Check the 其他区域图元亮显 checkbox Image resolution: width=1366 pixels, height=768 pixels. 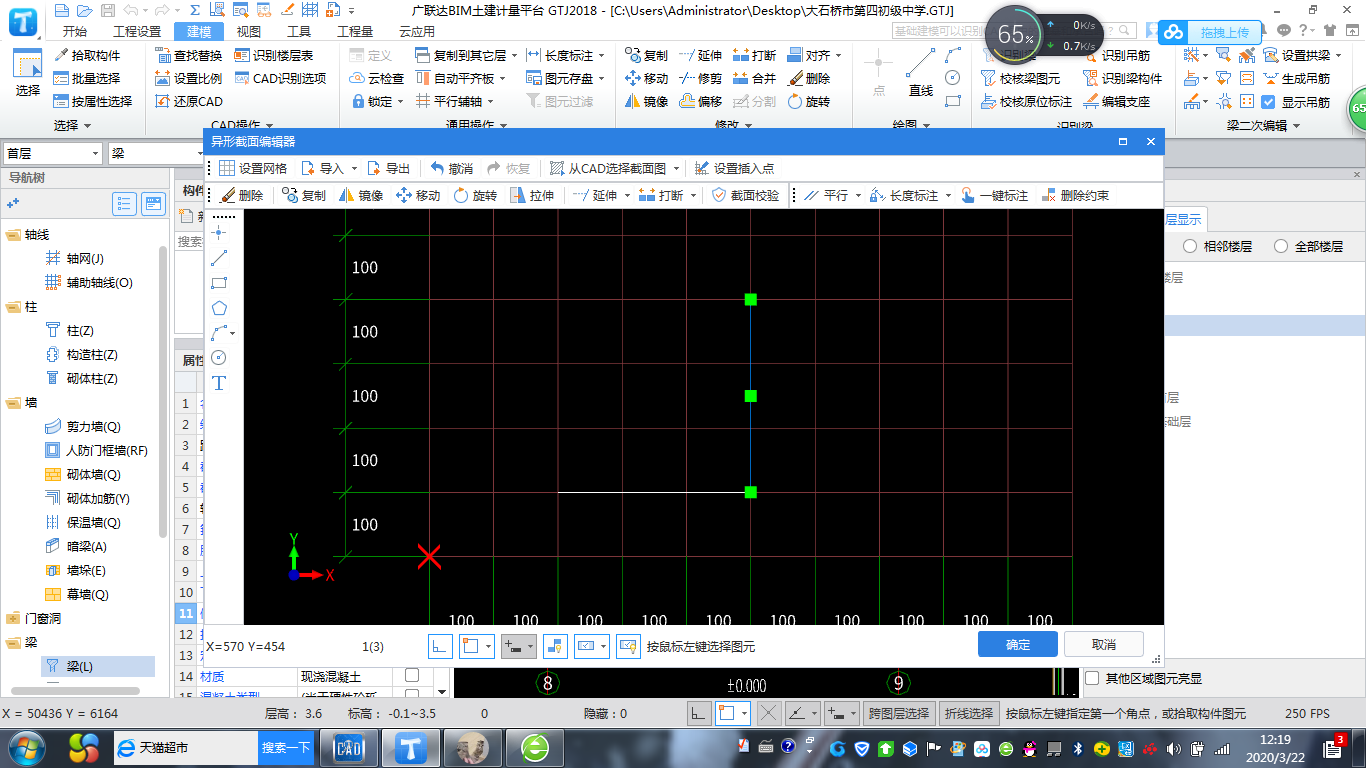click(x=1092, y=678)
